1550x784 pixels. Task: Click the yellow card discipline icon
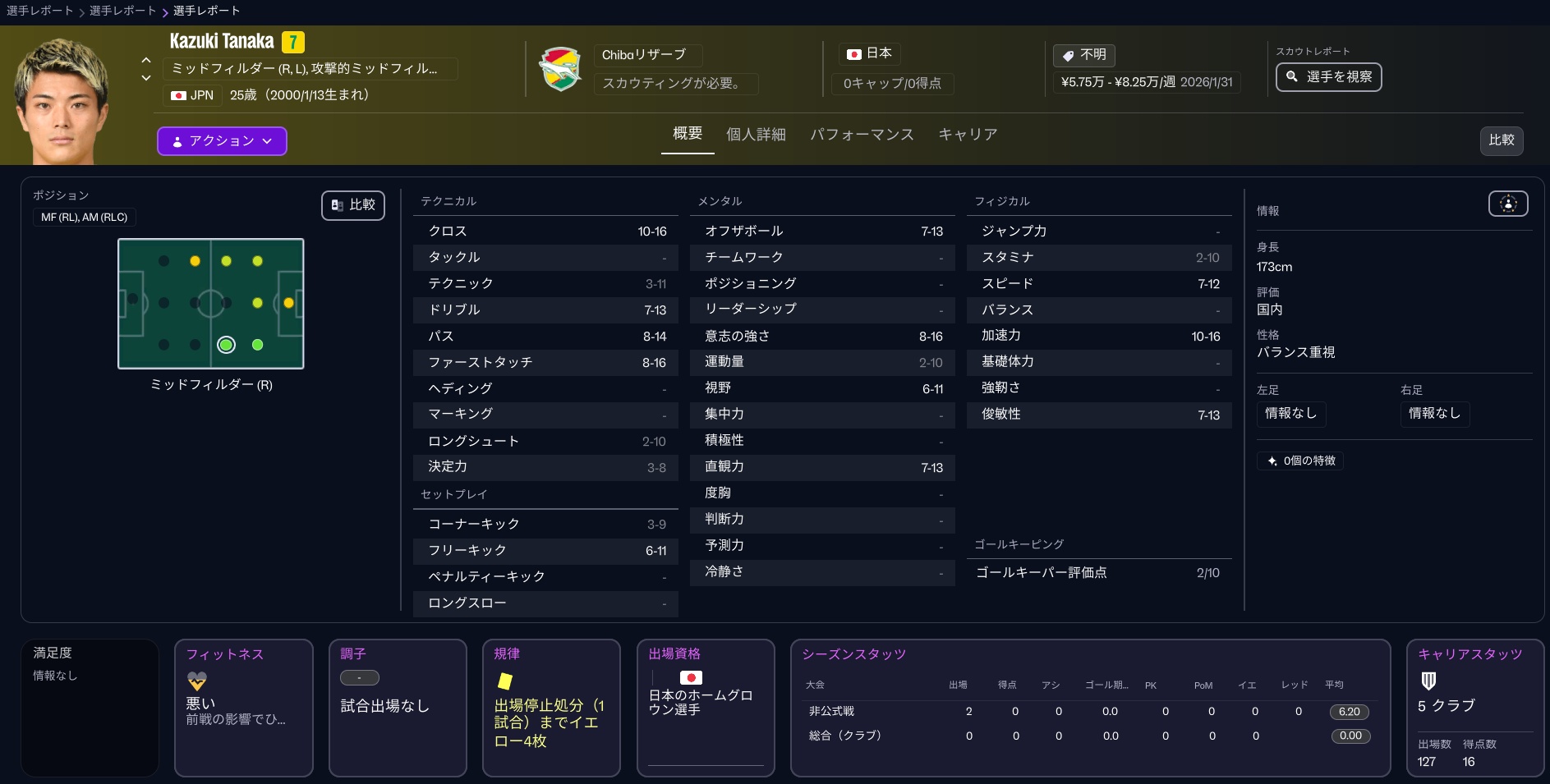tap(505, 681)
